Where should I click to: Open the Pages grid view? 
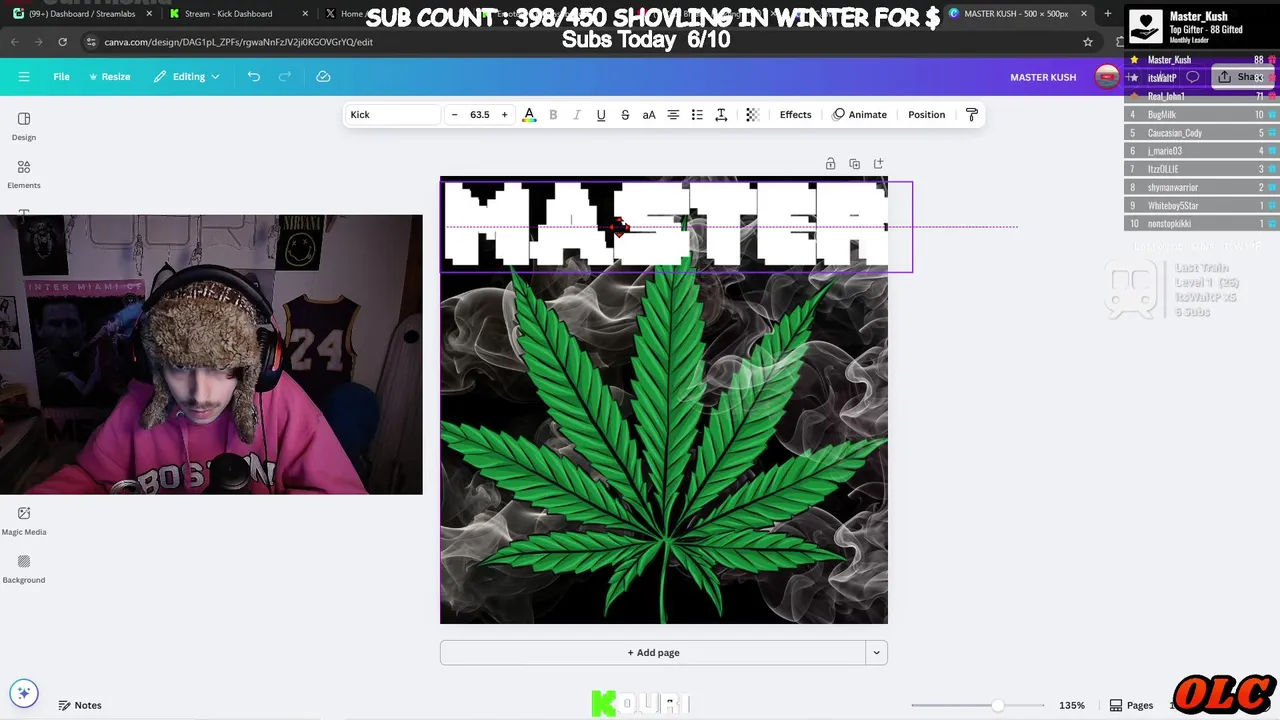[1131, 705]
